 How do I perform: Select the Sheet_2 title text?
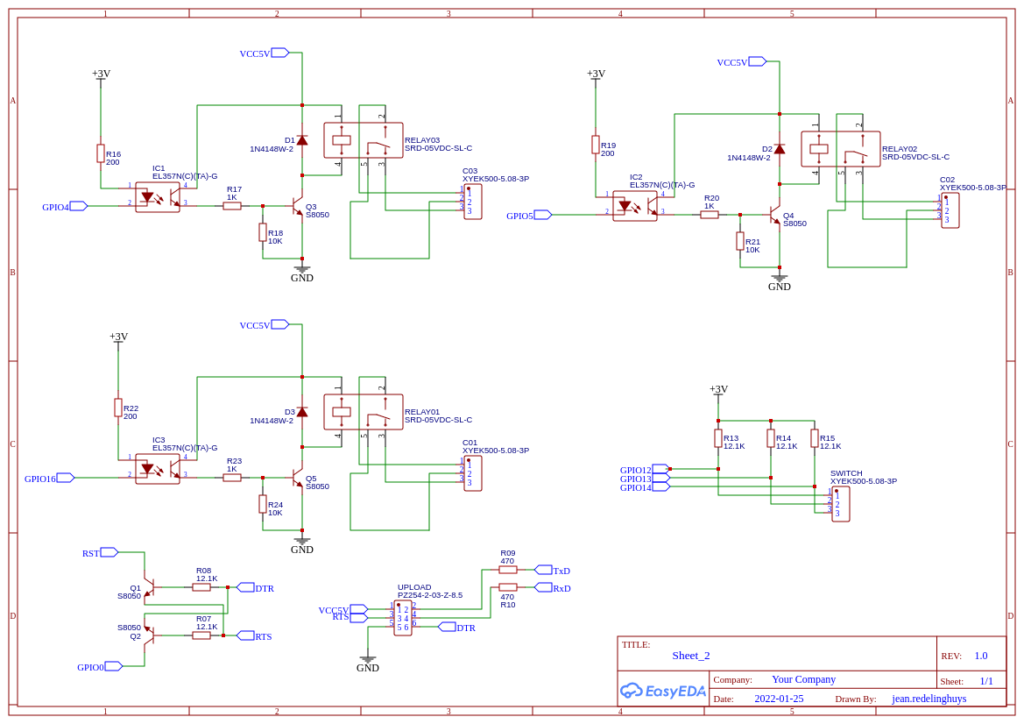pyautogui.click(x=691, y=656)
